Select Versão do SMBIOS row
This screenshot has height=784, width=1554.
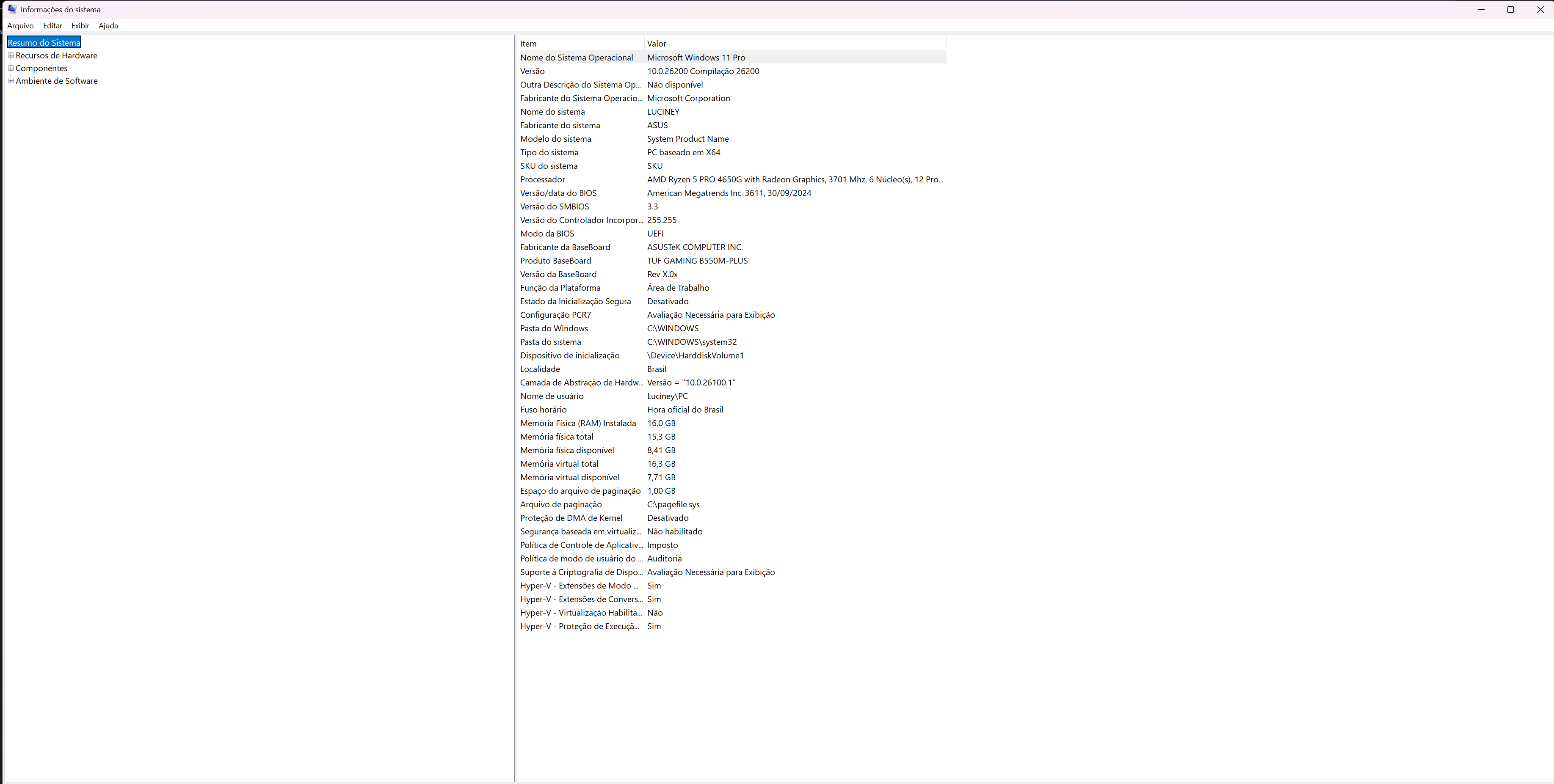click(732, 206)
